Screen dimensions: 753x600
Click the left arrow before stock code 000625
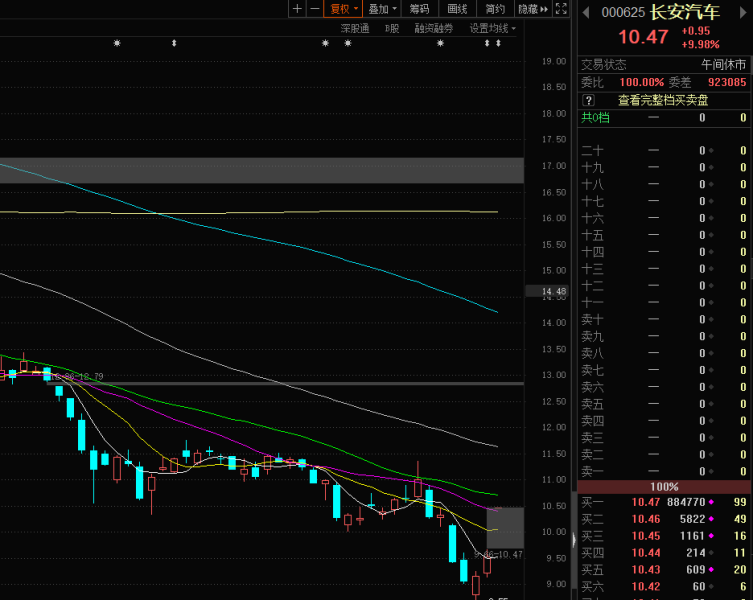584,13
